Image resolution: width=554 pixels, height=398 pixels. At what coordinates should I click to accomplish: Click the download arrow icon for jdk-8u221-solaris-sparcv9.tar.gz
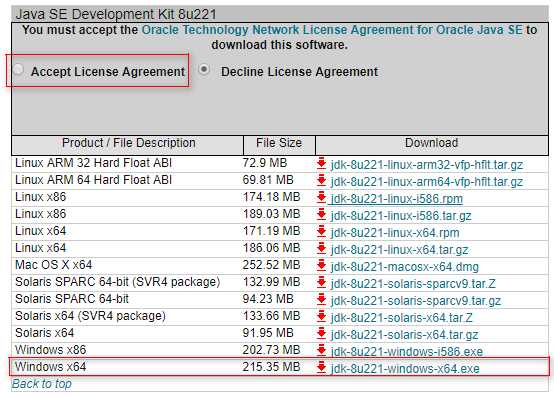point(321,299)
